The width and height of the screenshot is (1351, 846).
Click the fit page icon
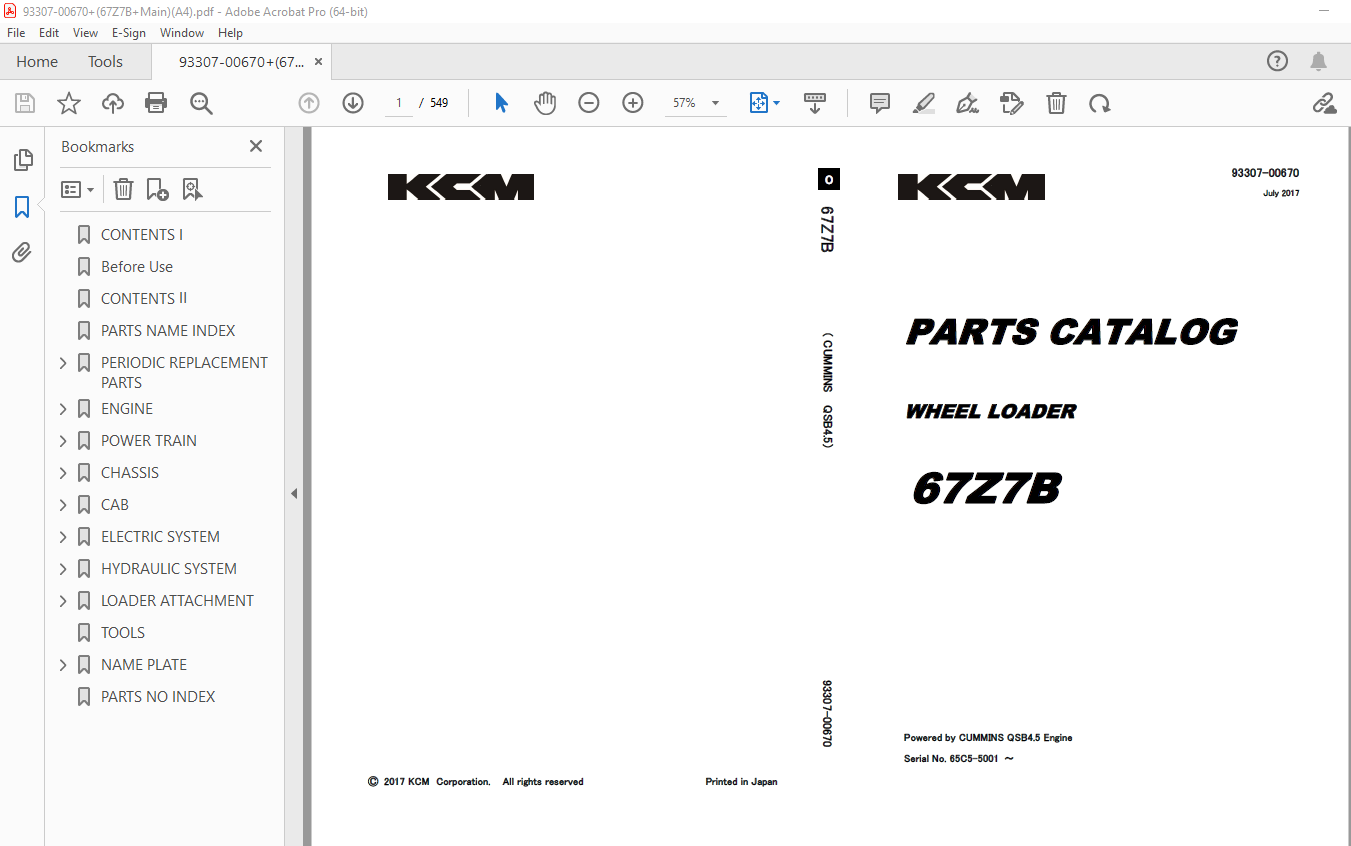click(x=758, y=103)
